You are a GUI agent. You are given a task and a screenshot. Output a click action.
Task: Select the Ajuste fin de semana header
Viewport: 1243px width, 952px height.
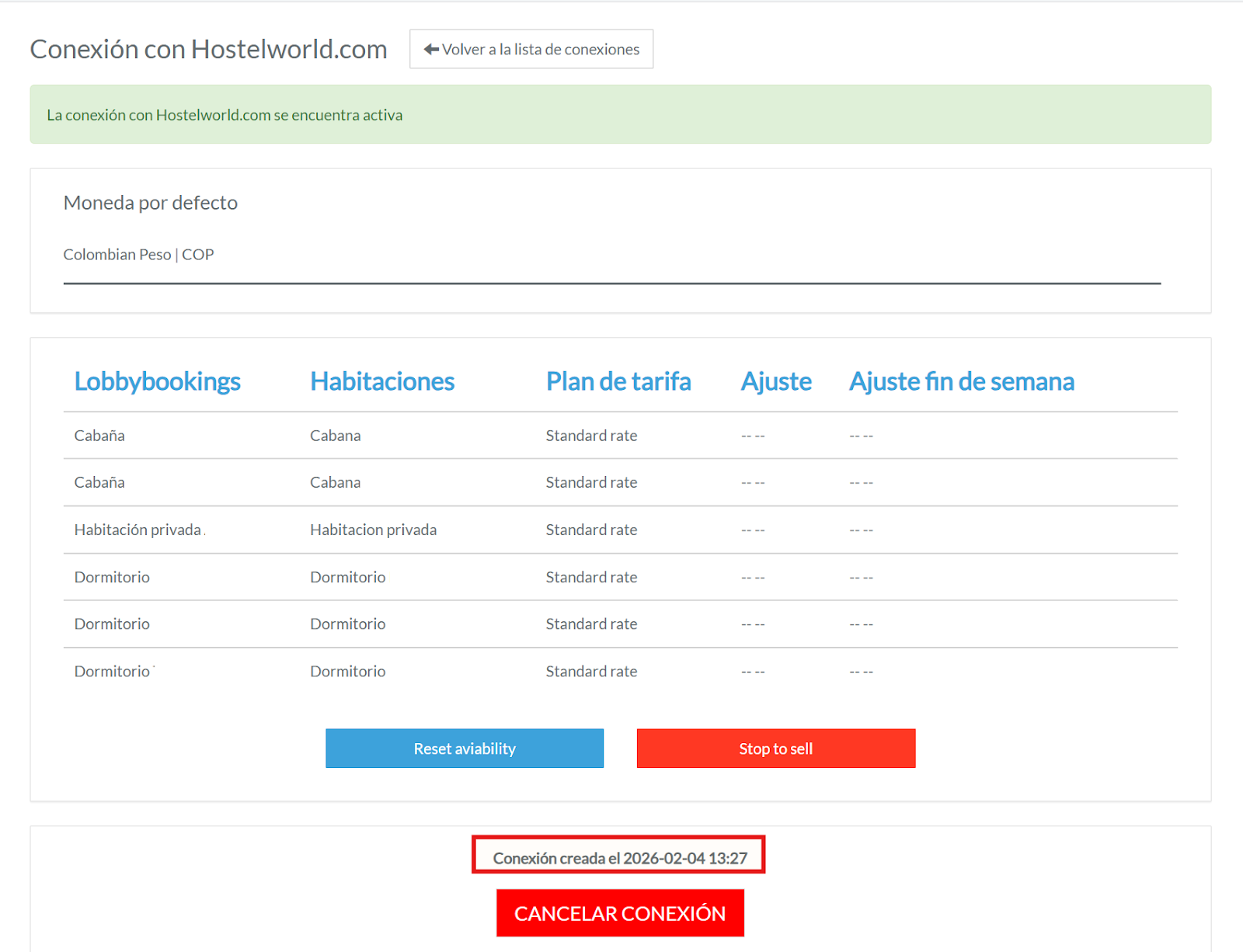pyautogui.click(x=961, y=381)
